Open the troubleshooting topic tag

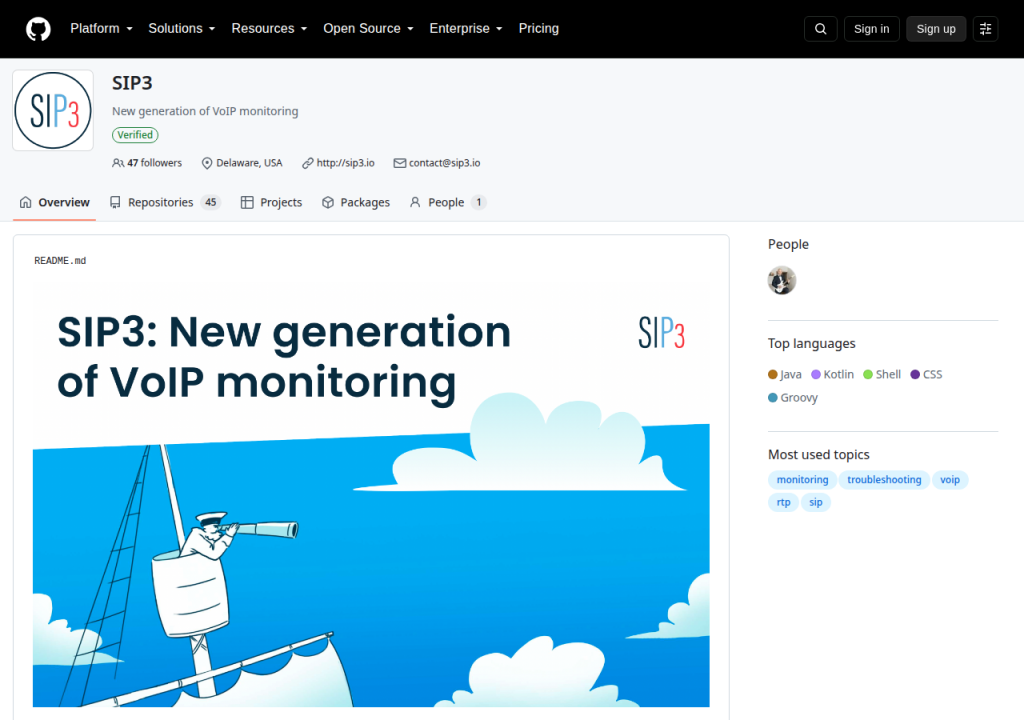(x=884, y=480)
